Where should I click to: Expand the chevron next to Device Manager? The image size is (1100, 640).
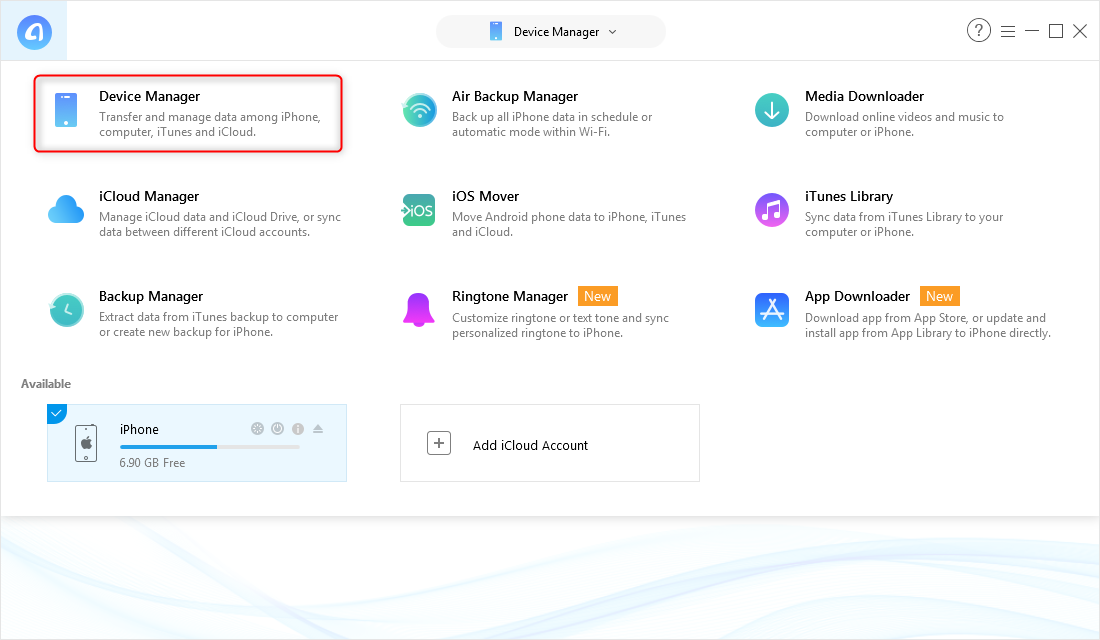[612, 32]
